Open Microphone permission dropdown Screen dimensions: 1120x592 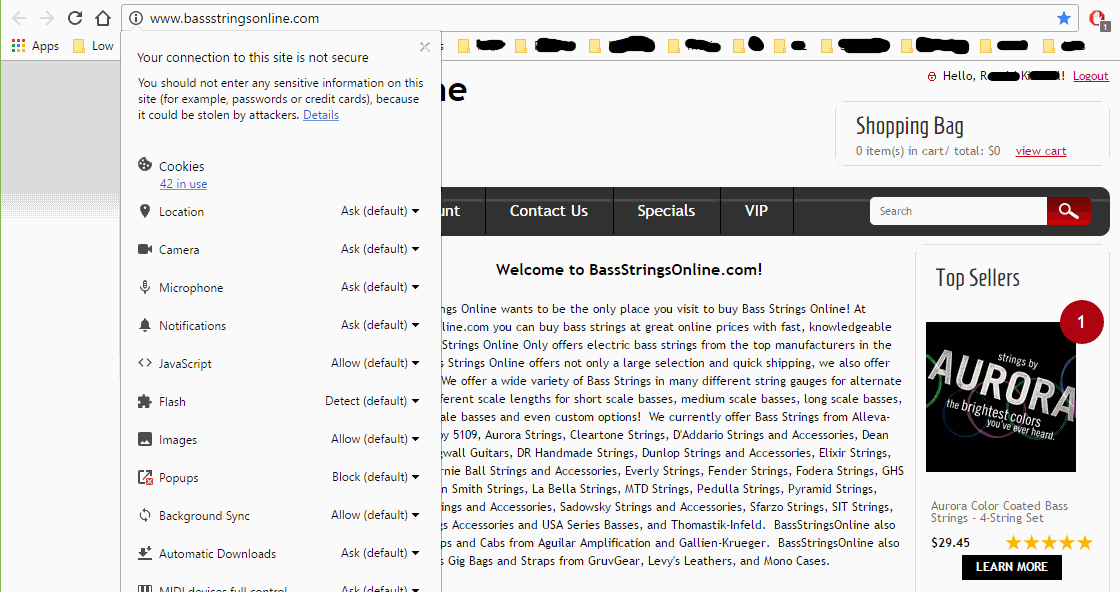(380, 286)
